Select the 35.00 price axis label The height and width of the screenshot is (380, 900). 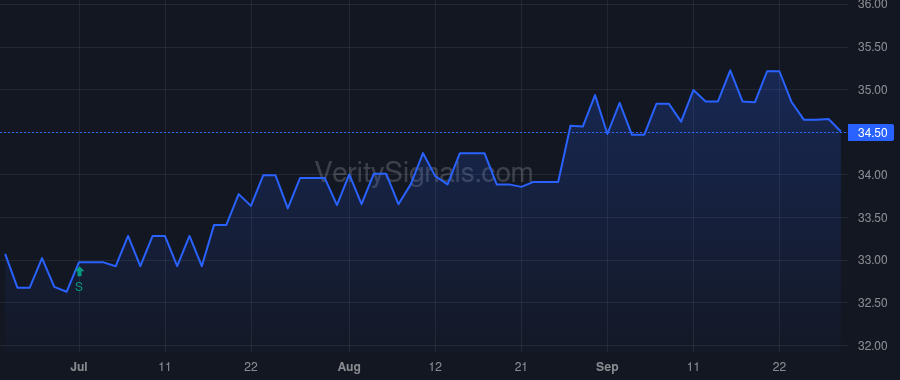coord(872,90)
